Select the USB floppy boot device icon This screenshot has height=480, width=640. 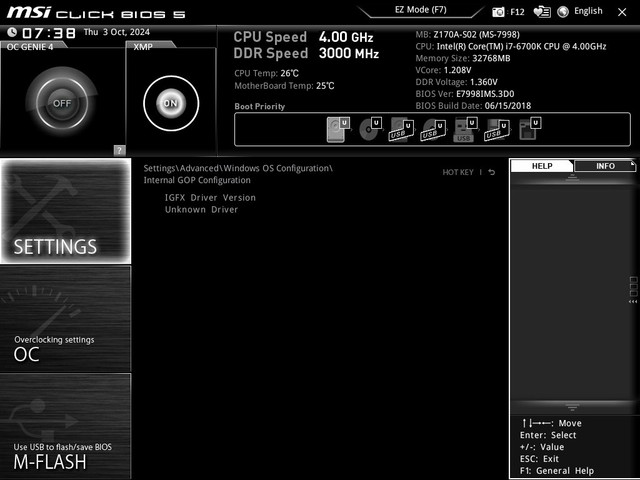coord(497,130)
